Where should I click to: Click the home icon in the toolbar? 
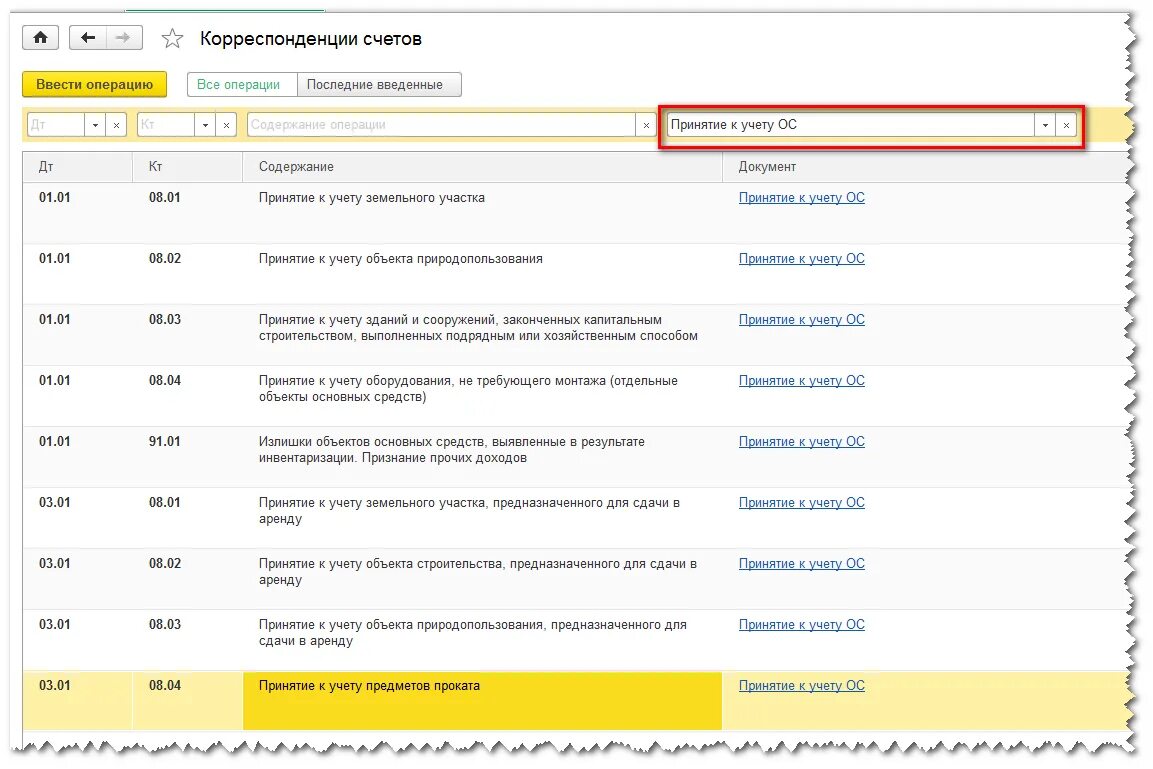click(x=39, y=37)
